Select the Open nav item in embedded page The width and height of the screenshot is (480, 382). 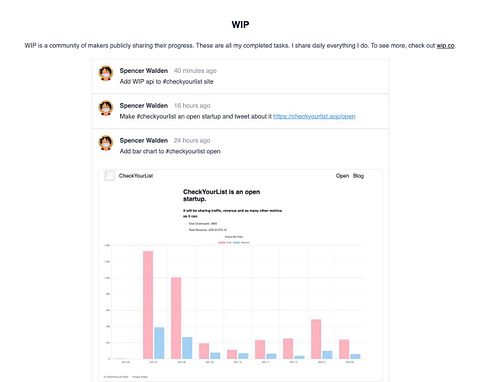click(x=342, y=176)
